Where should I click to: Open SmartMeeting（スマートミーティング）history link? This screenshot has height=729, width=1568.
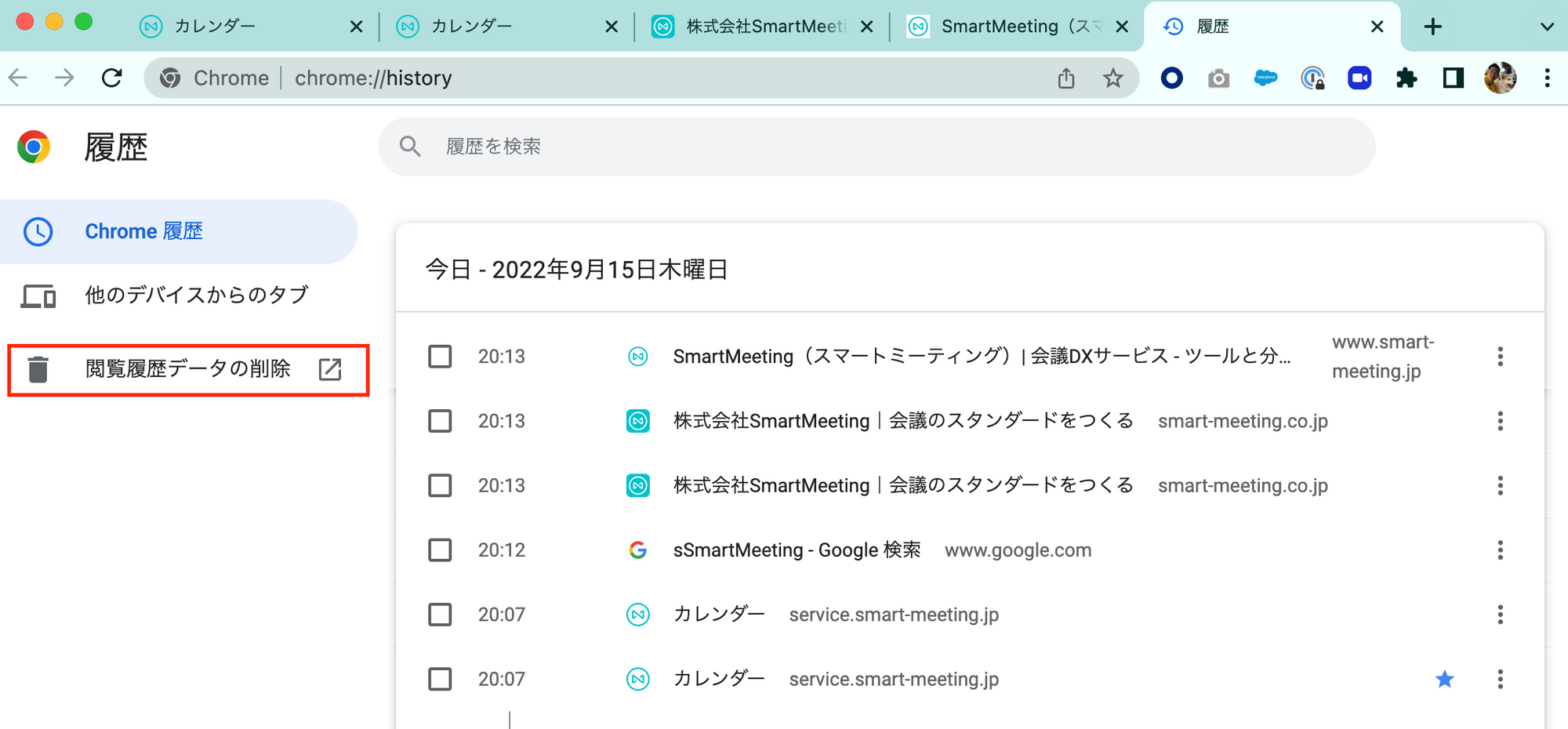982,357
